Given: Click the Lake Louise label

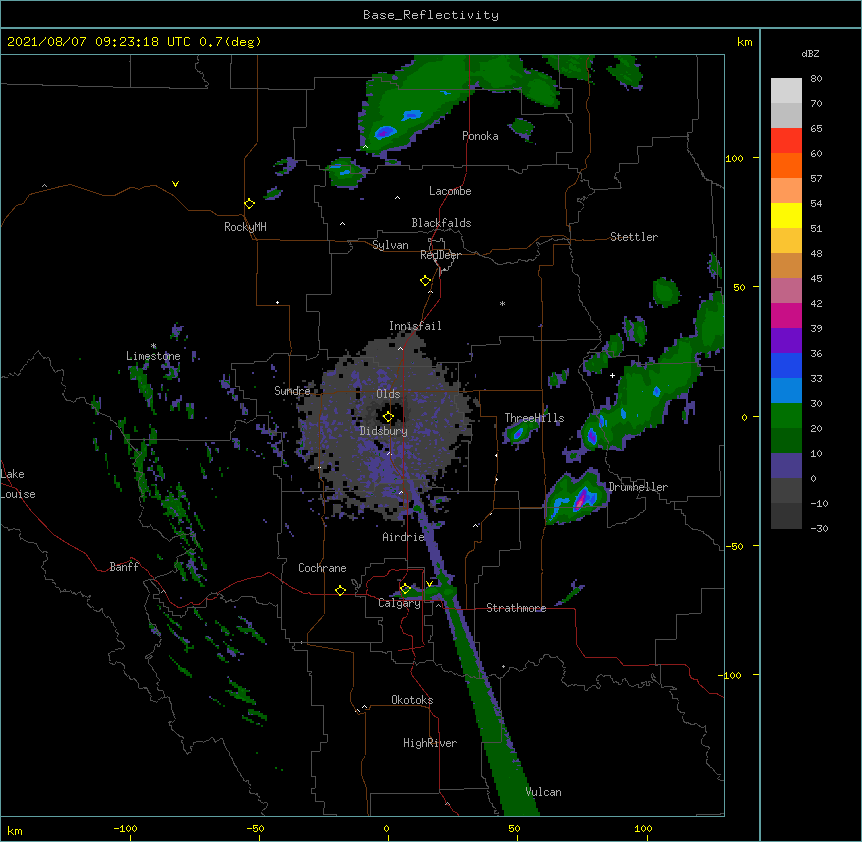Looking at the screenshot, I should pos(18,484).
